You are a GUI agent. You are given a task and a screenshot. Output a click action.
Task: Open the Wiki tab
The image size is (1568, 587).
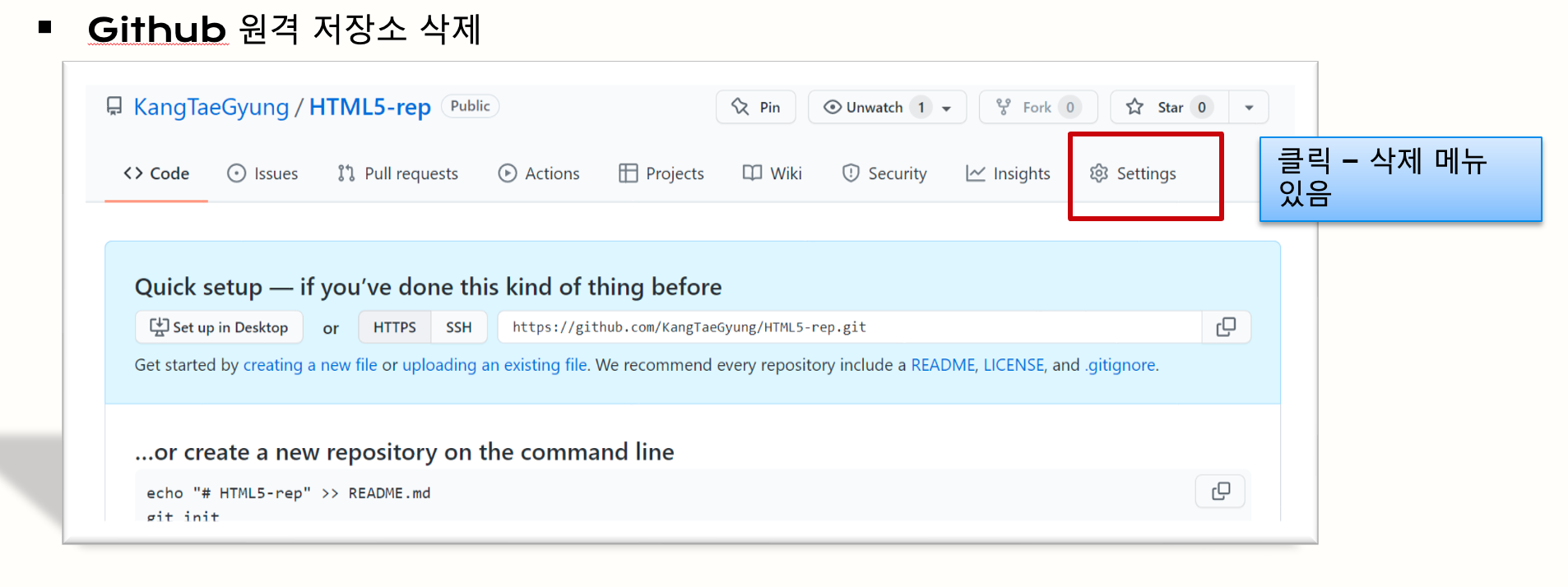tap(772, 173)
